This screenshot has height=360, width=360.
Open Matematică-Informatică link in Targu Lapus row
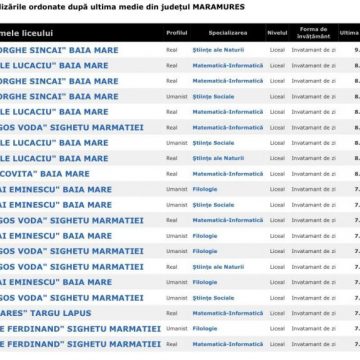(x=228, y=313)
